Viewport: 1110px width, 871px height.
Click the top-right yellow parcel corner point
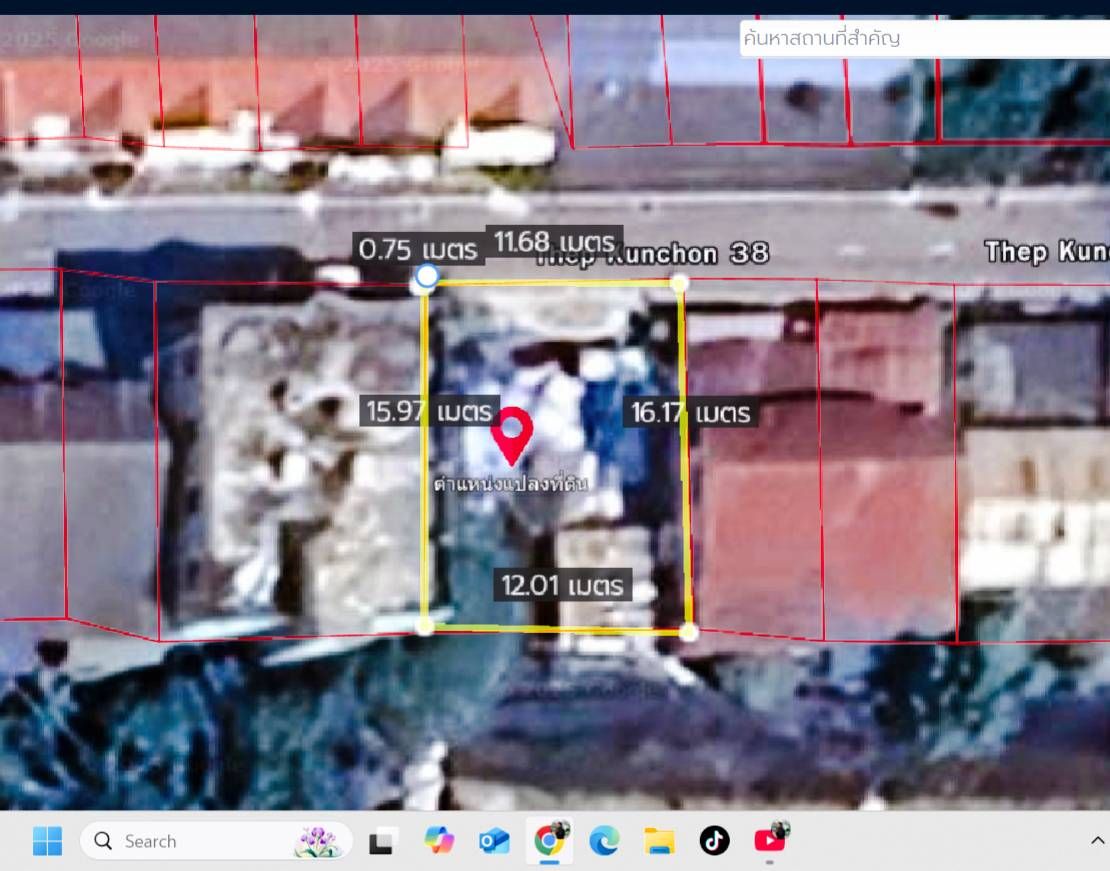pos(679,283)
